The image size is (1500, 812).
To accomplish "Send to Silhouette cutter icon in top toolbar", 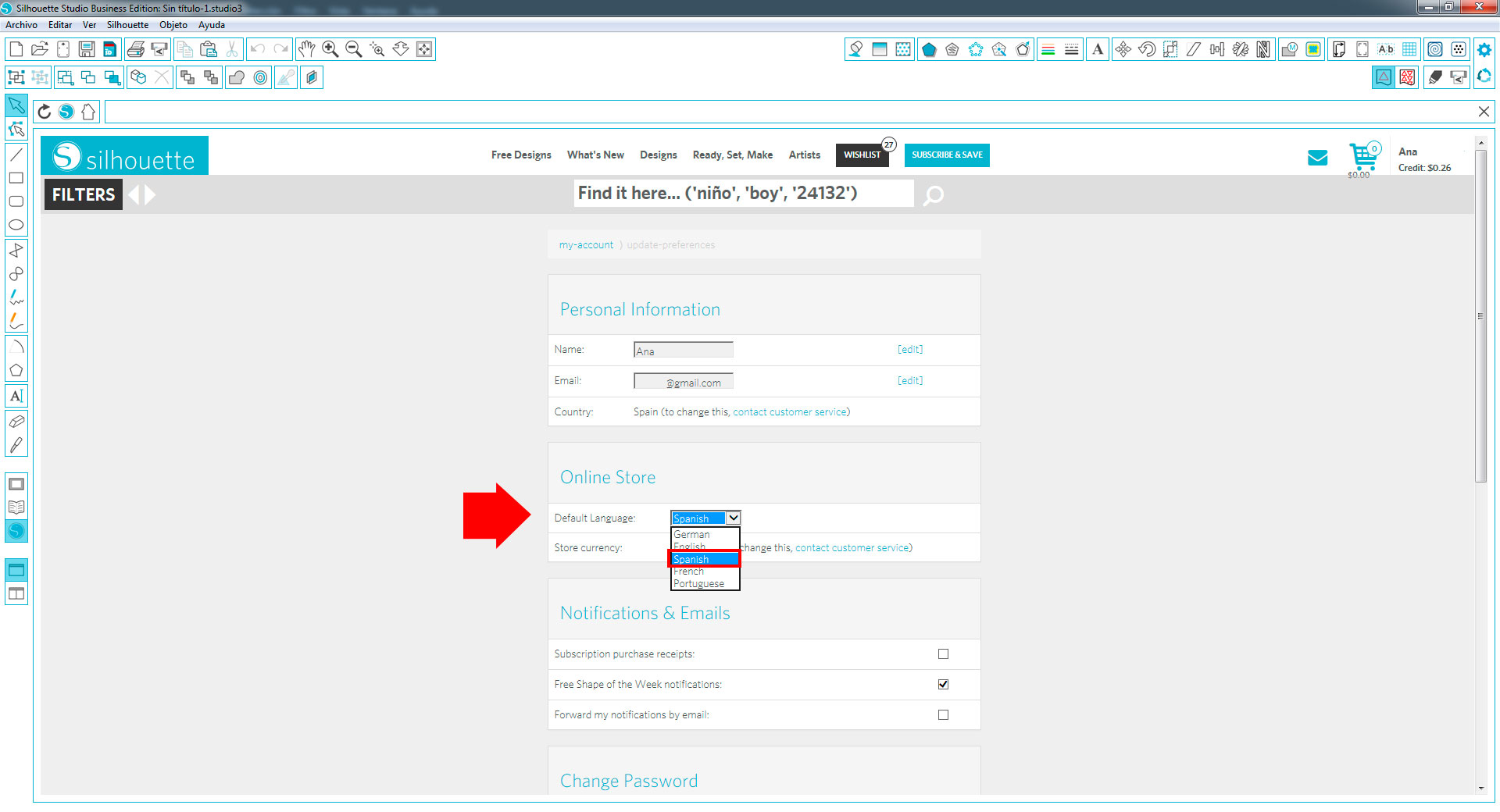I will click(159, 49).
